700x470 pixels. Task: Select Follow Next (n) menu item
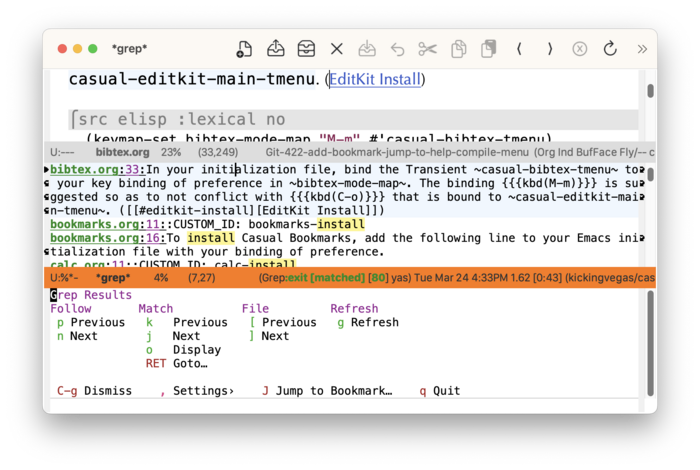(x=77, y=336)
